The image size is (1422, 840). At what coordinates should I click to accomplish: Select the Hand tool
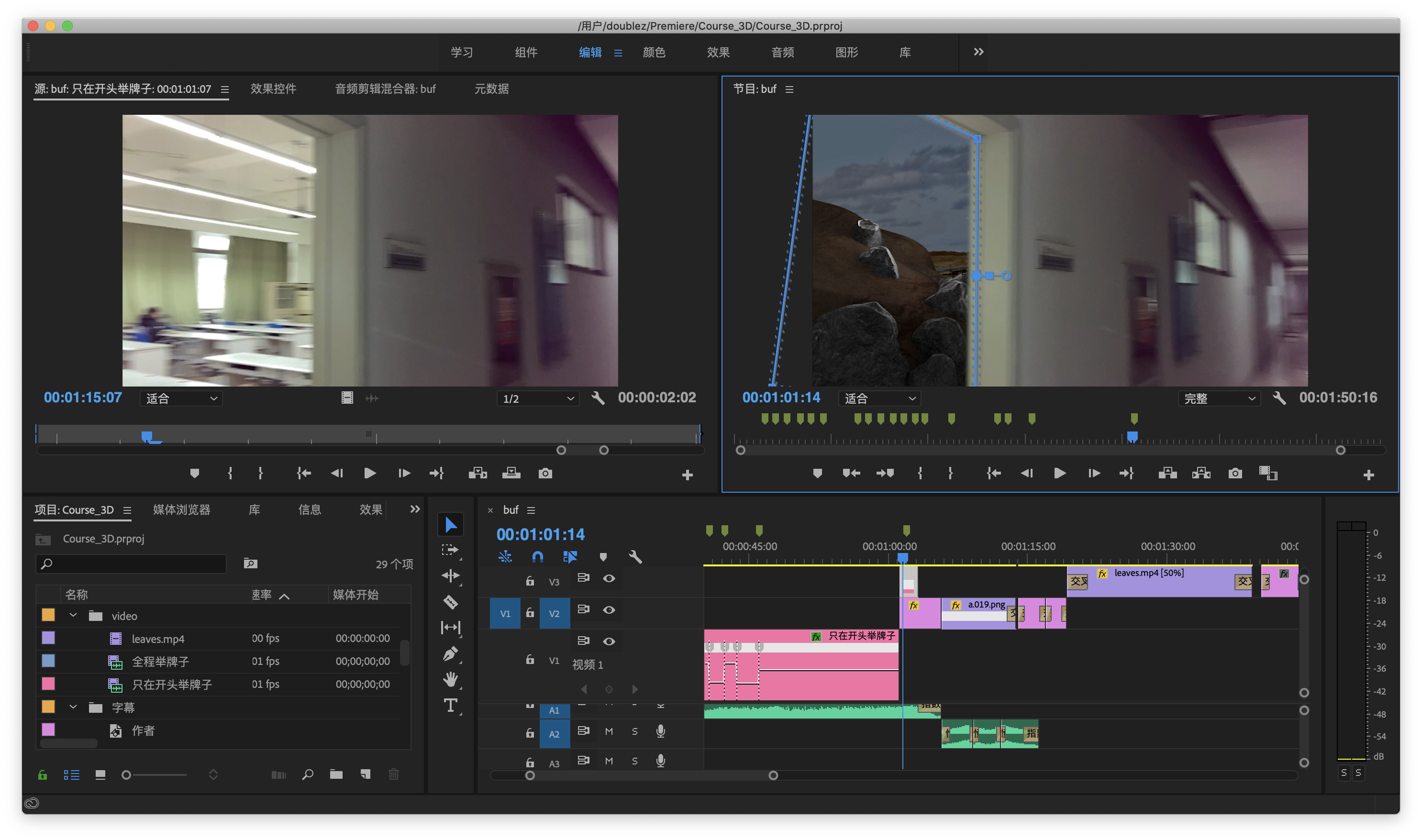[x=450, y=679]
